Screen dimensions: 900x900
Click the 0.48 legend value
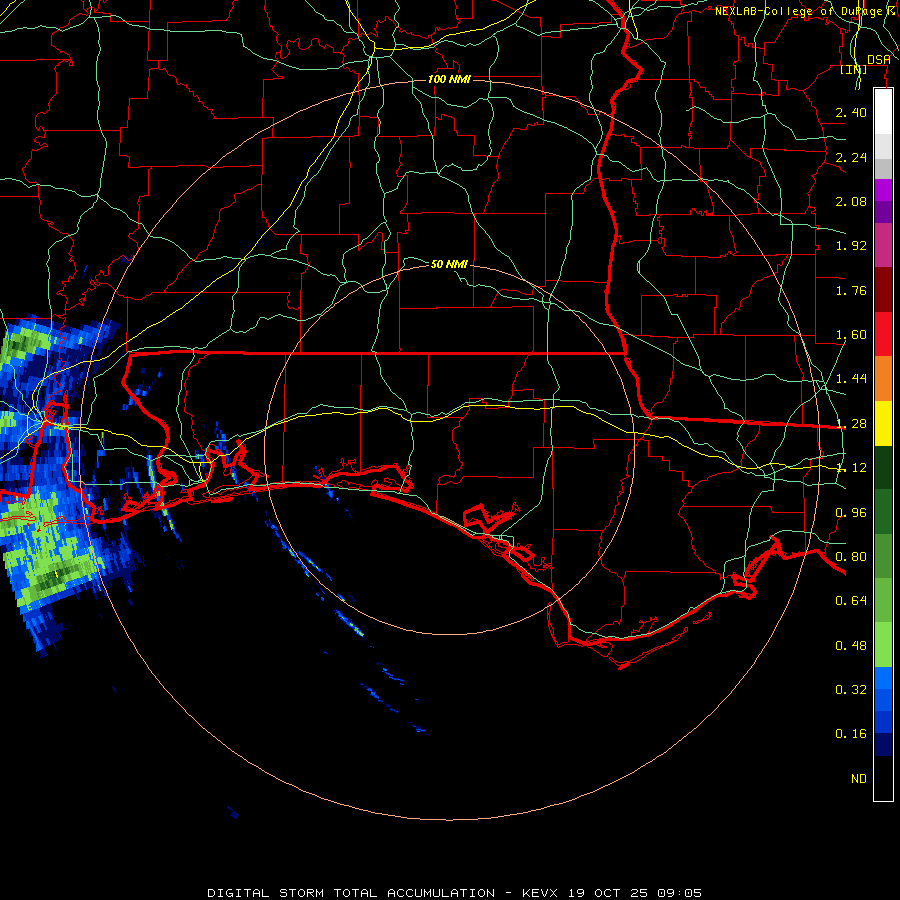851,646
